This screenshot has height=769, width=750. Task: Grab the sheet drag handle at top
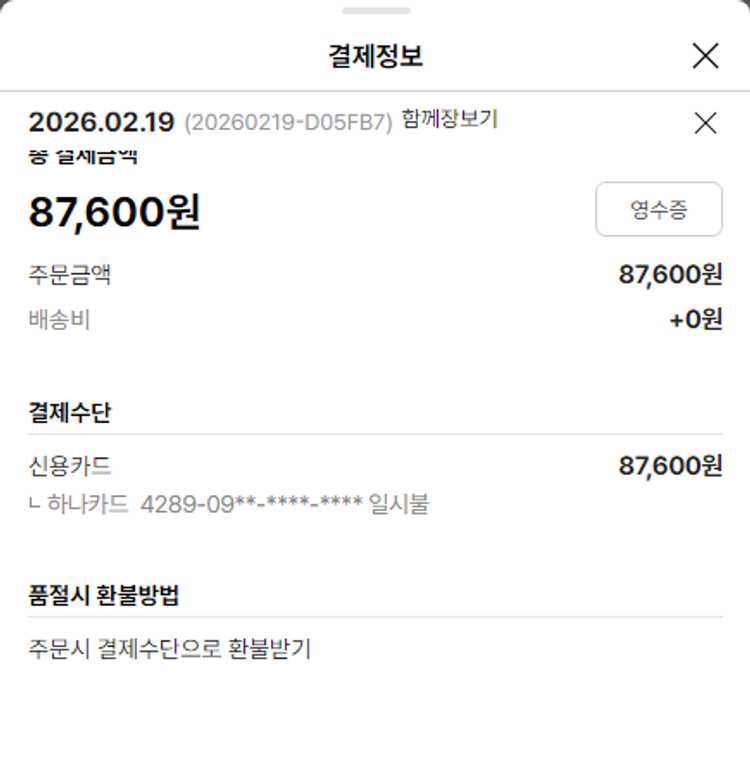click(x=375, y=11)
